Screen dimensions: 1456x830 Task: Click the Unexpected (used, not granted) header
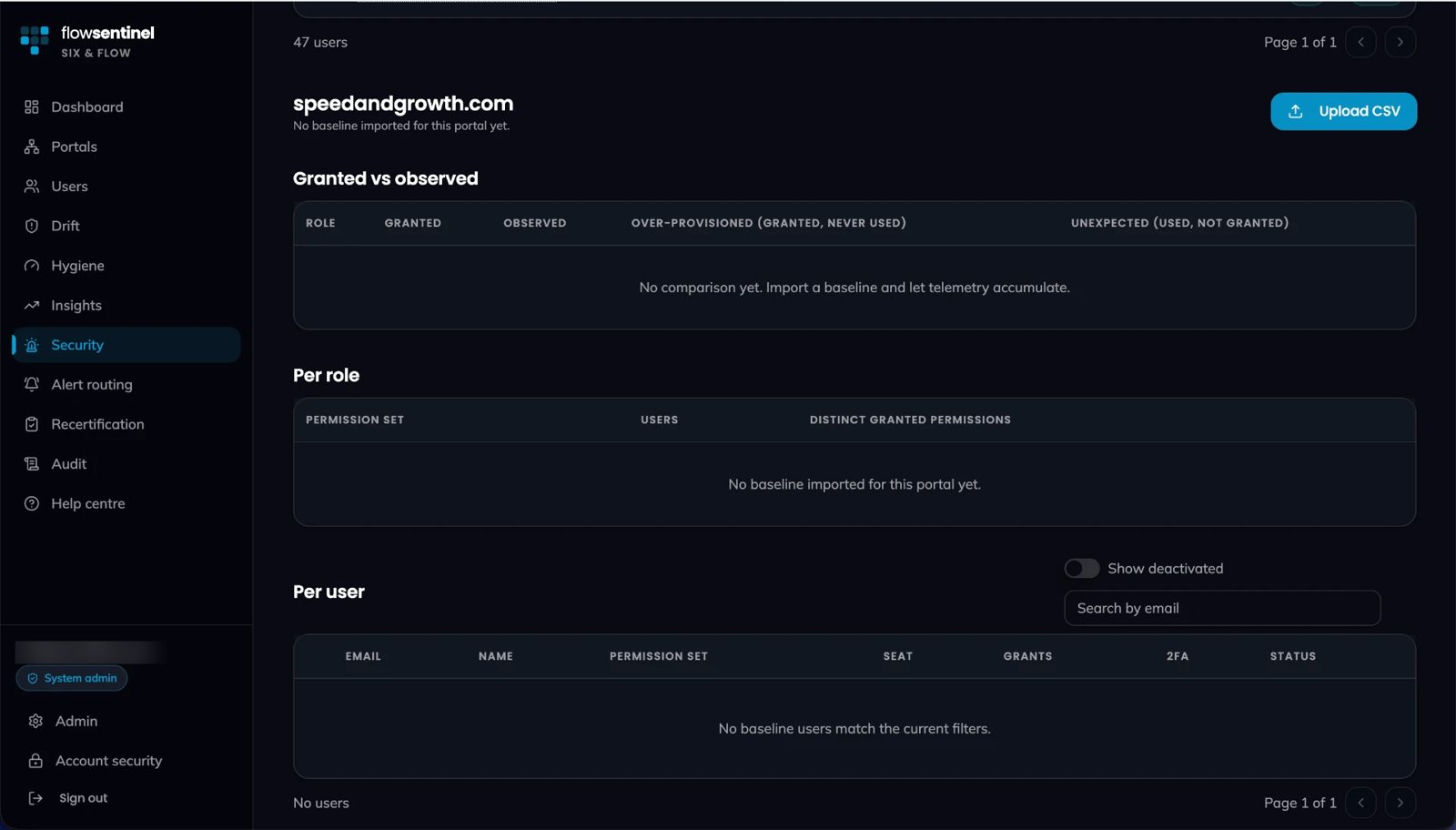1179,223
